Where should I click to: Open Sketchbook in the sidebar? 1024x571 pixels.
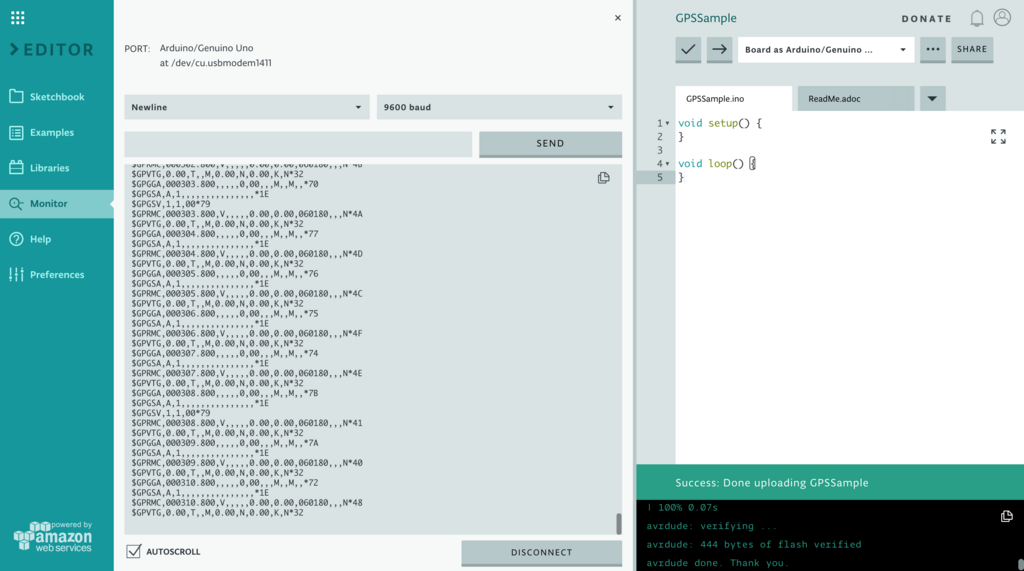(x=57, y=97)
